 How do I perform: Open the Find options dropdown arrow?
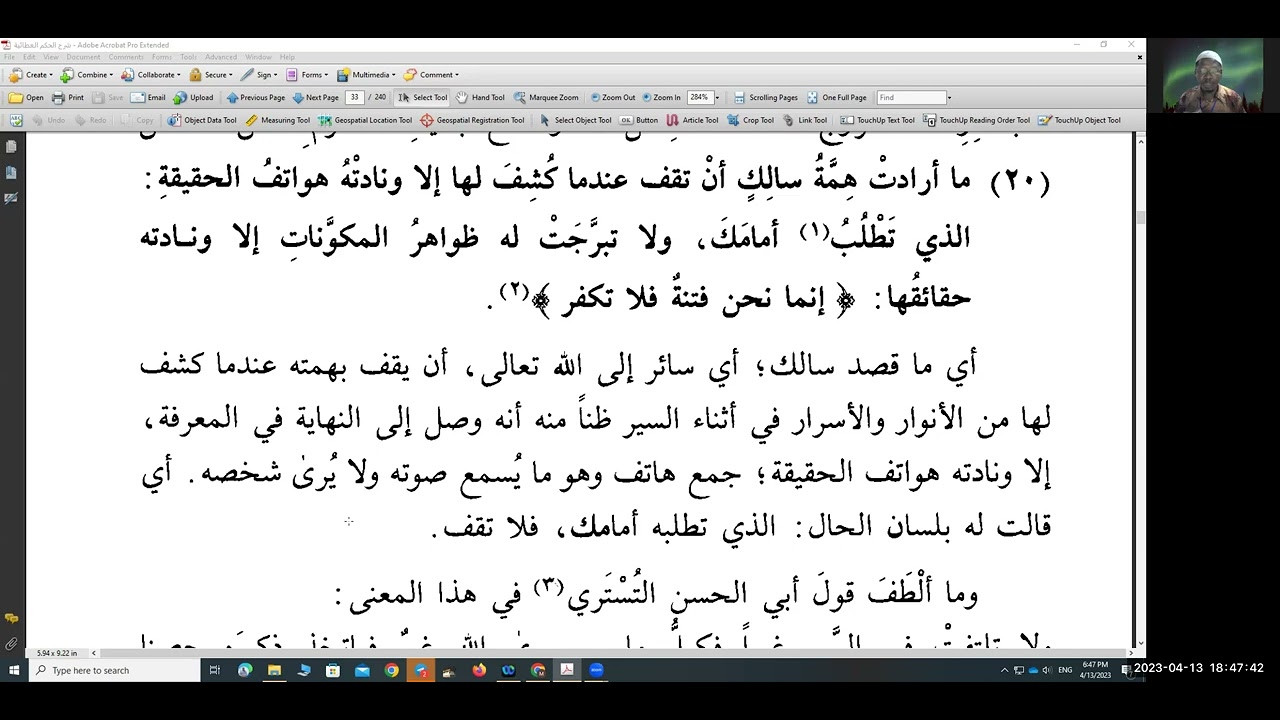949,97
